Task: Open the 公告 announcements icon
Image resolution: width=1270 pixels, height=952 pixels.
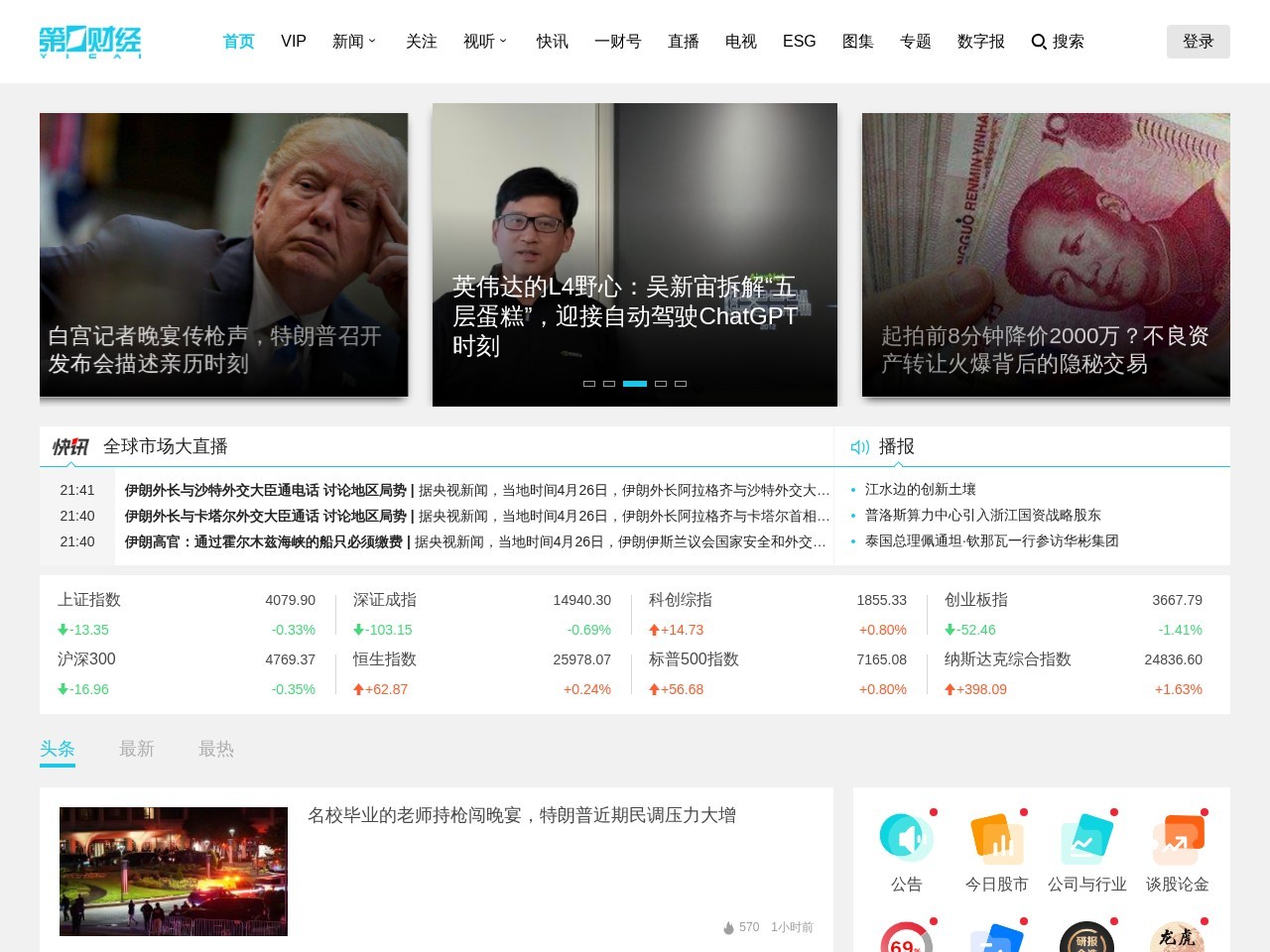Action: [907, 838]
